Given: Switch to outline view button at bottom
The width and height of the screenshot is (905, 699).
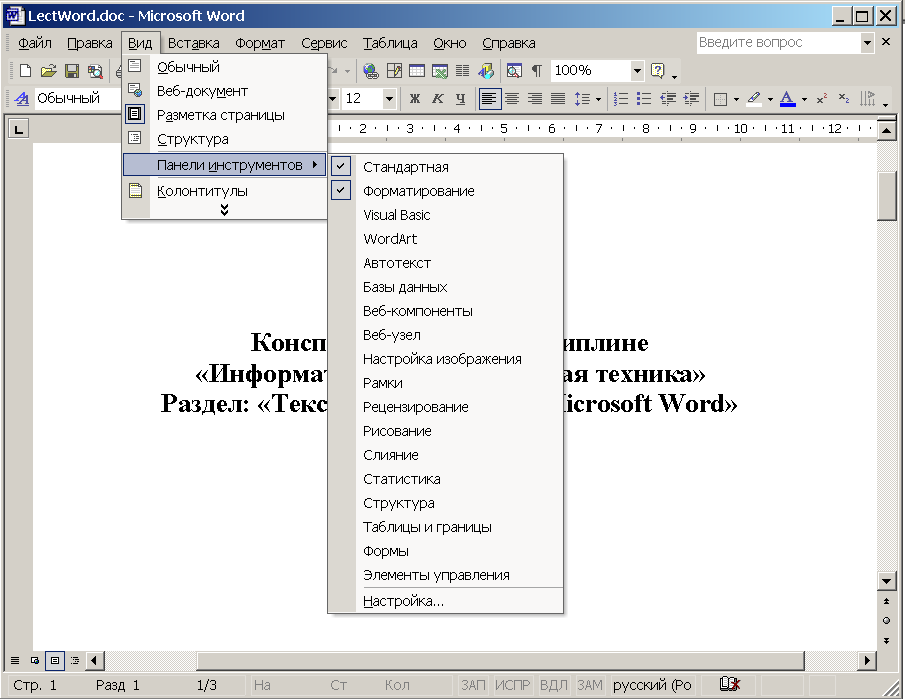Looking at the screenshot, I should pyautogui.click(x=75, y=660).
